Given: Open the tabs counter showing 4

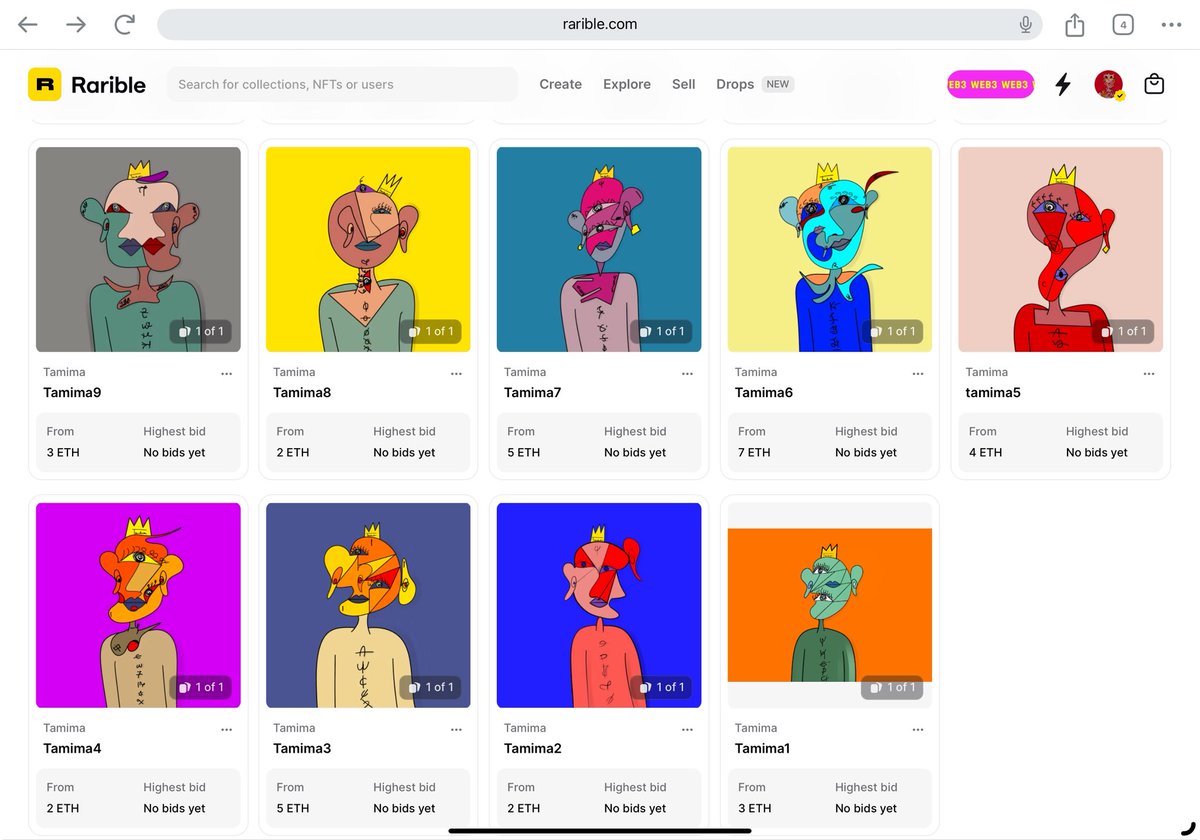Looking at the screenshot, I should coord(1123,25).
